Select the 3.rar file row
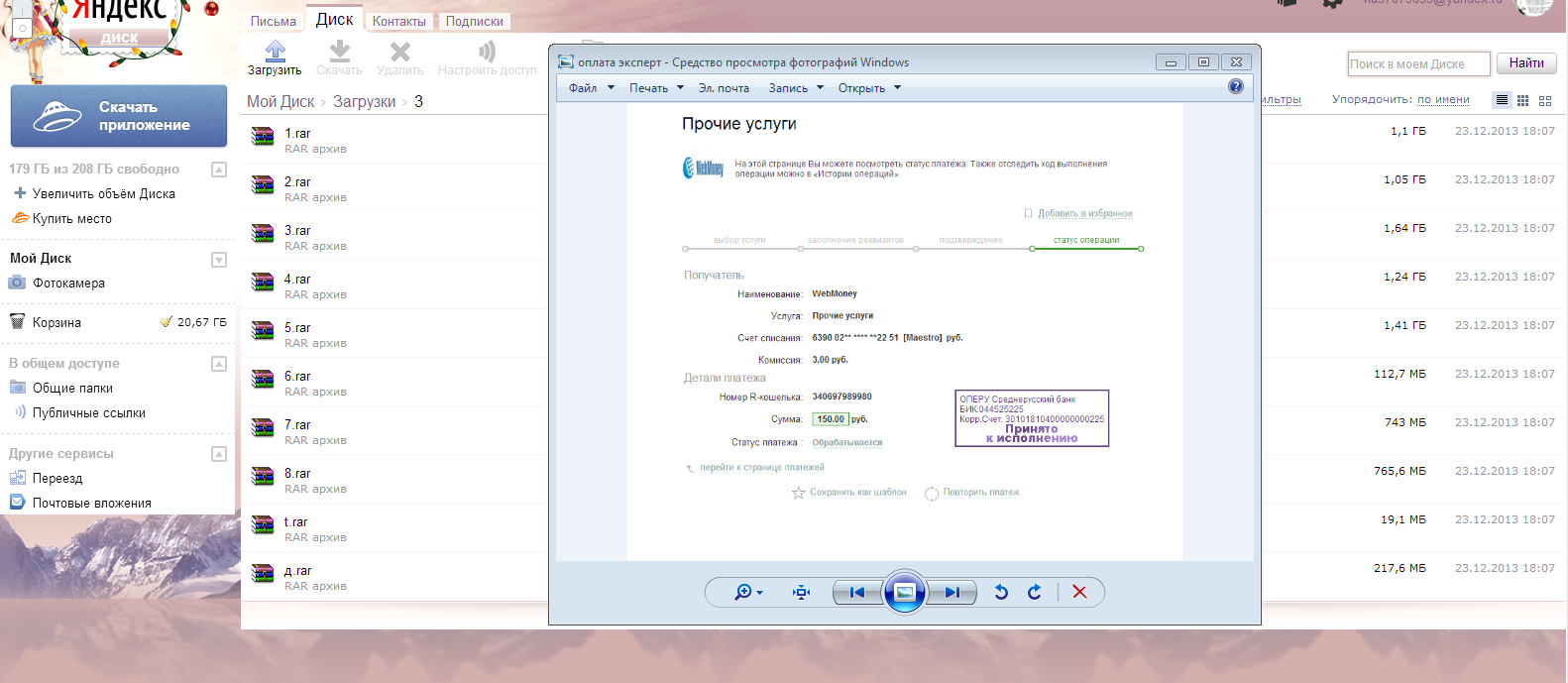The height and width of the screenshot is (683, 1568). tap(394, 237)
